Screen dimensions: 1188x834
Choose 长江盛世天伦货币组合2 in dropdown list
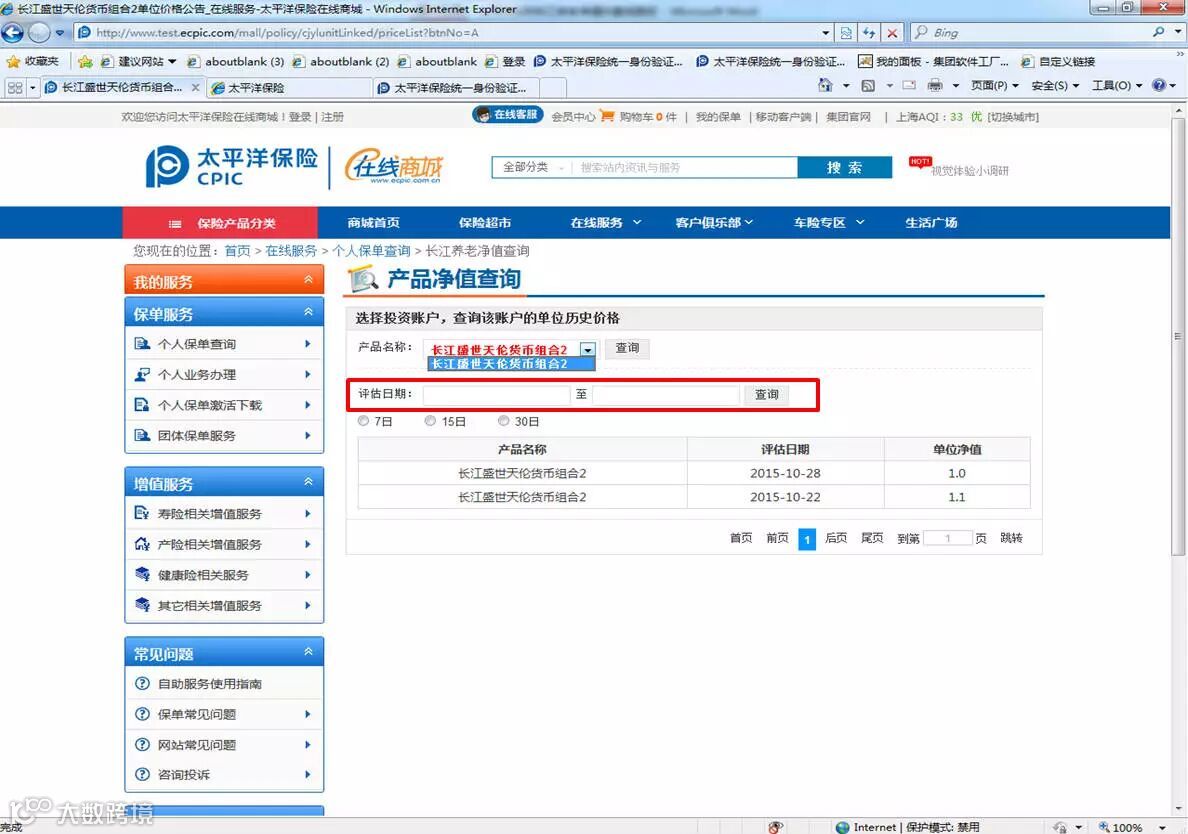(511, 364)
